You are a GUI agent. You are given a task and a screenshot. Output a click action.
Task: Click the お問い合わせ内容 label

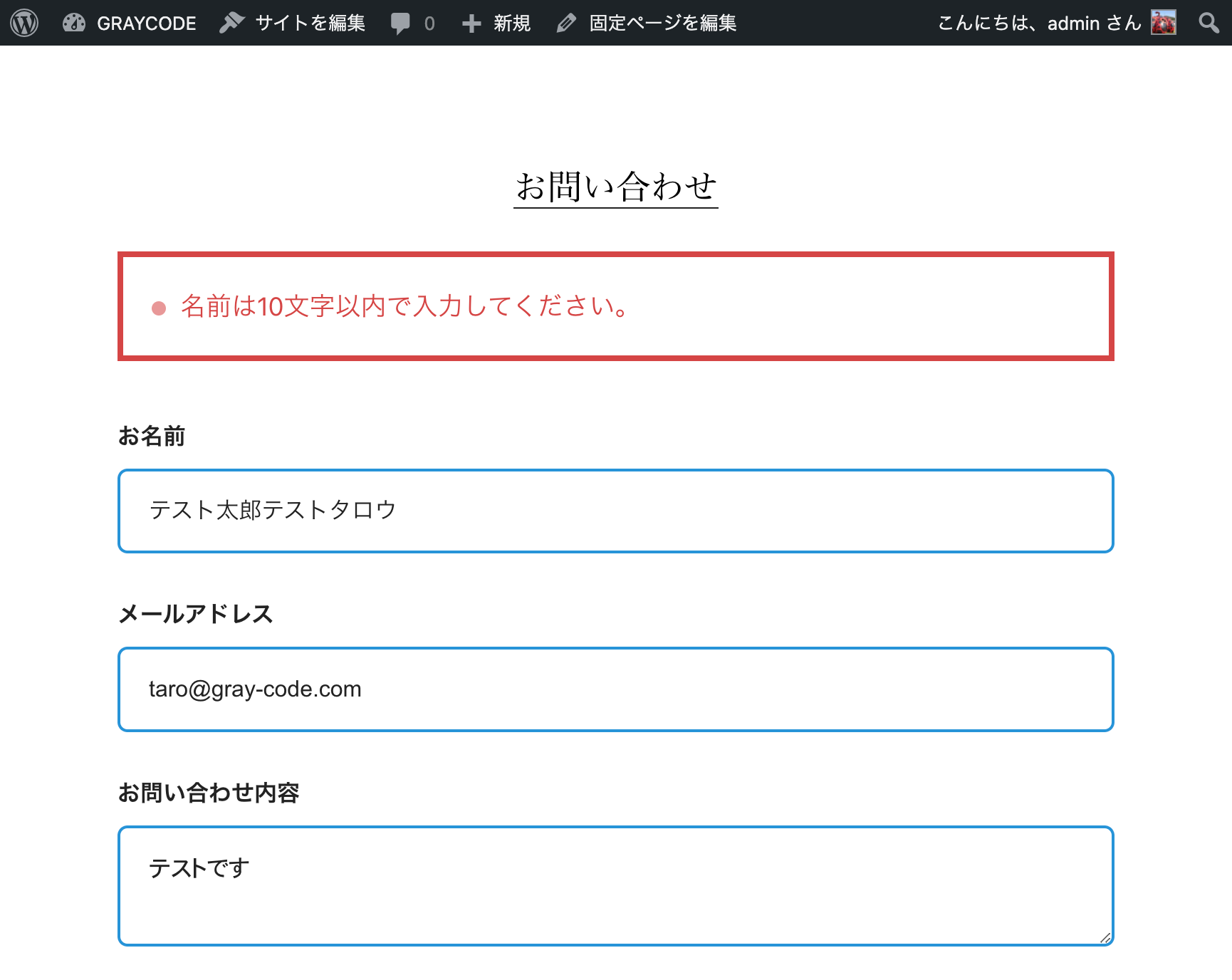209,793
